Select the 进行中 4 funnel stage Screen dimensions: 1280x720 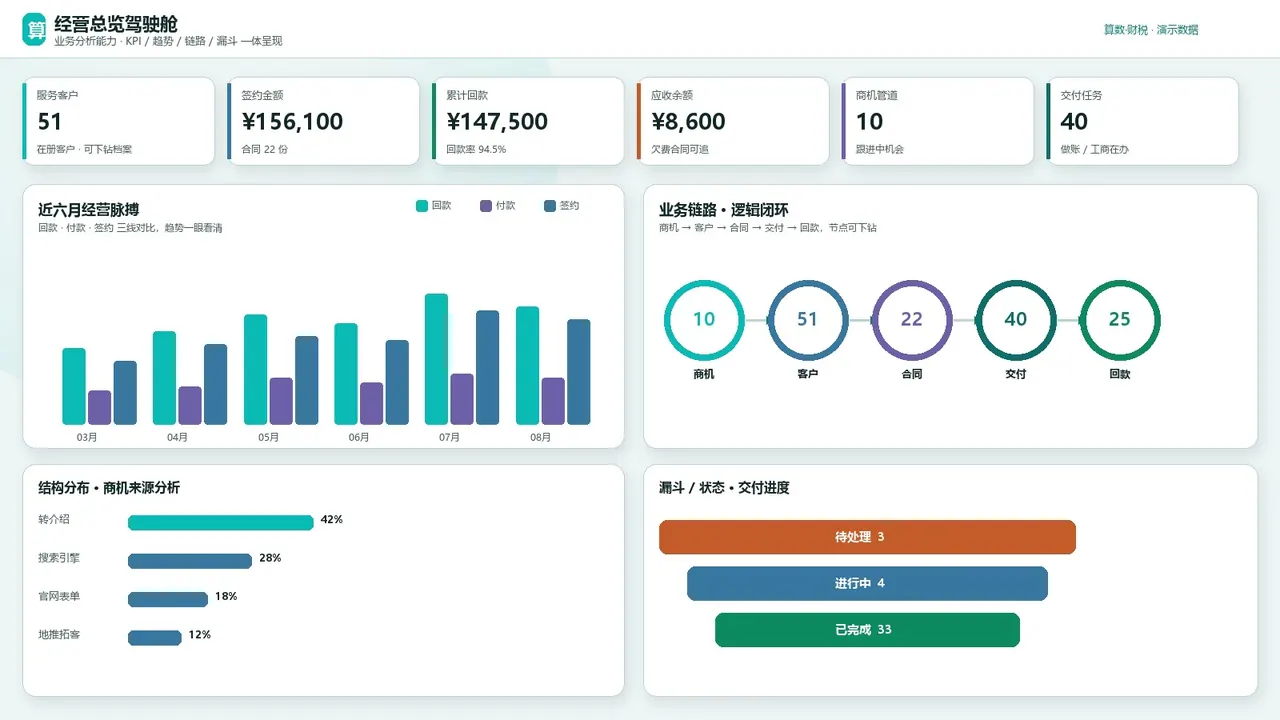point(867,583)
